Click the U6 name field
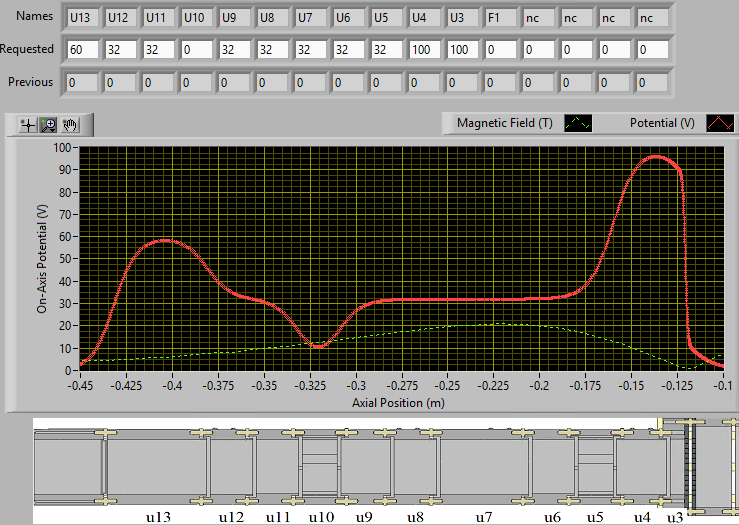Screen dimensions: 739x525 point(349,18)
